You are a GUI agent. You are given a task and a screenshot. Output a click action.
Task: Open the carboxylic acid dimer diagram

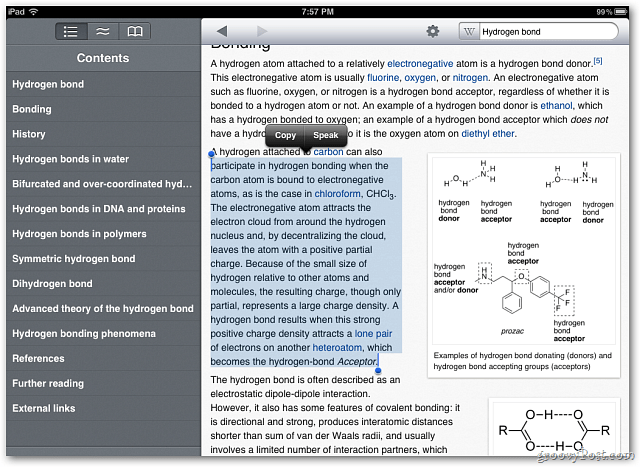(x=554, y=429)
